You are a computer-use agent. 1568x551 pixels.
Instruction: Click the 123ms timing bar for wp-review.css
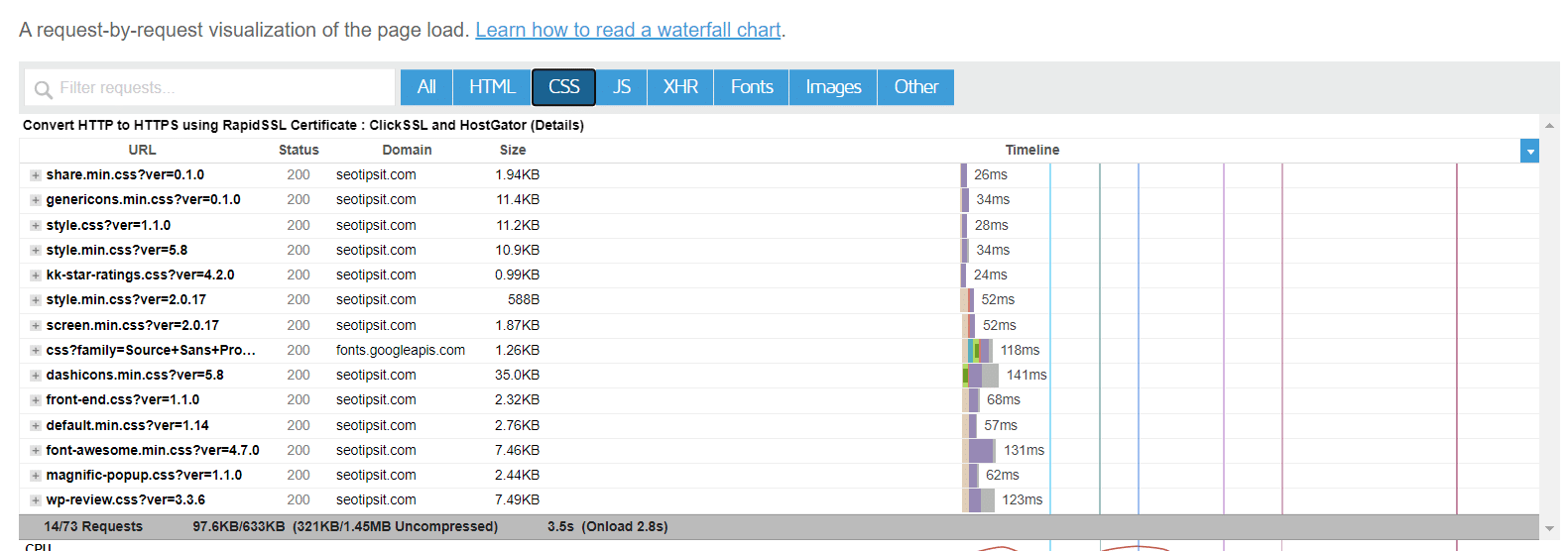pyautogui.click(x=979, y=499)
